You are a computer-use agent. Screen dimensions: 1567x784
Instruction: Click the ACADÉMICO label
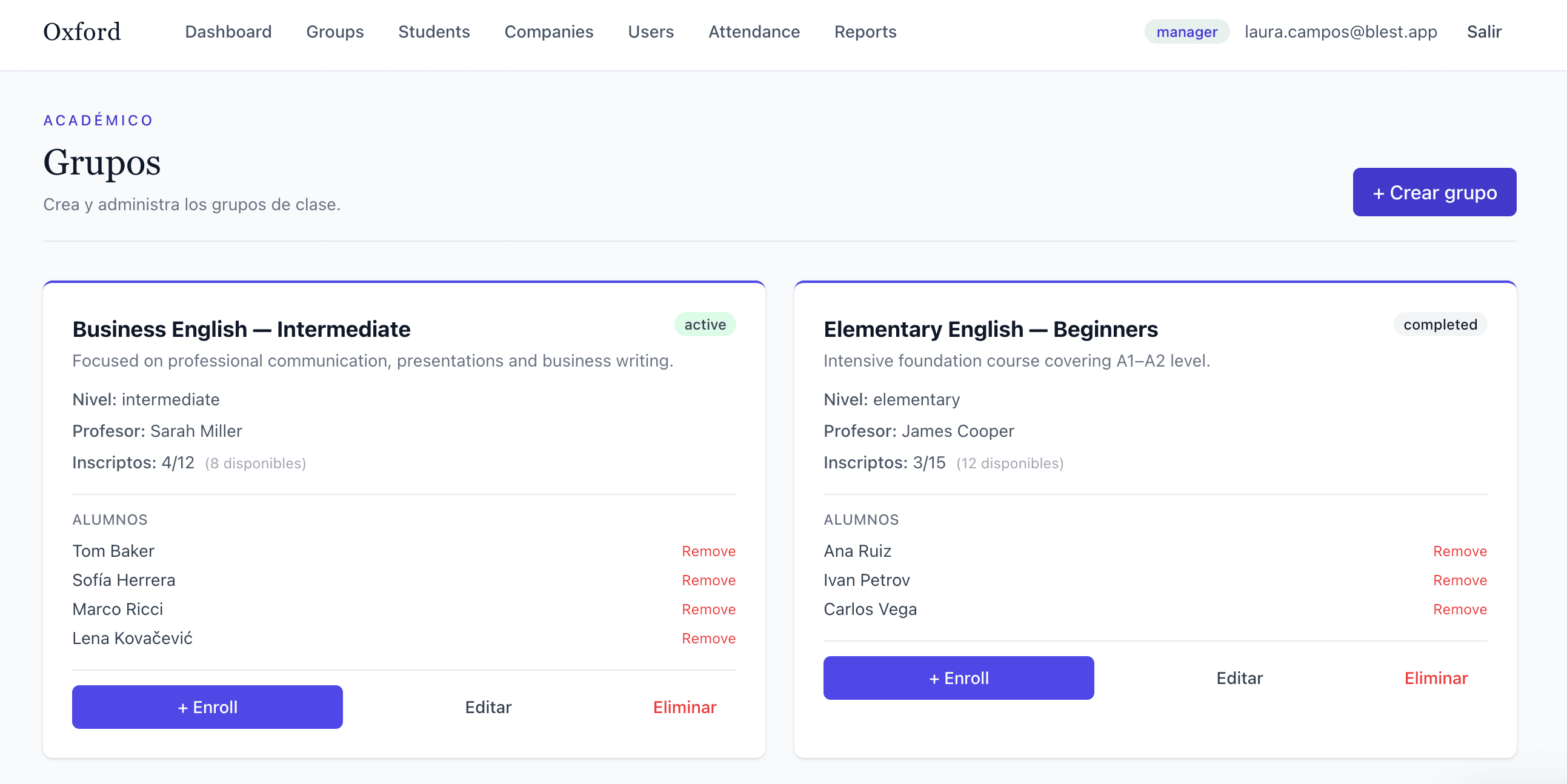click(98, 121)
